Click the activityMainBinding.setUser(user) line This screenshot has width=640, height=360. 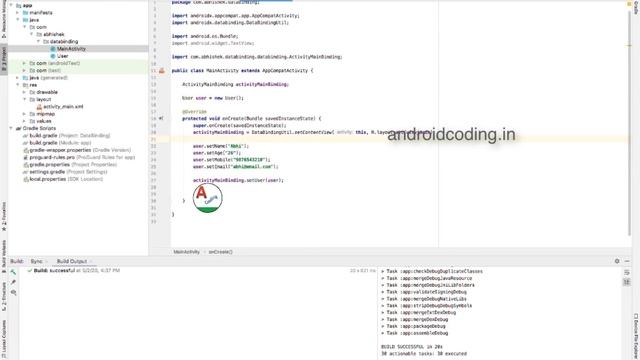238,180
